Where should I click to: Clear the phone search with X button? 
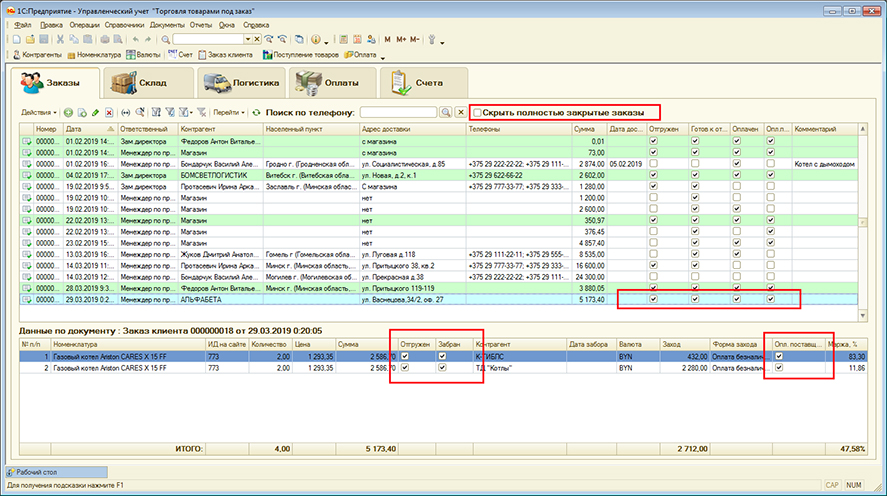pos(461,113)
